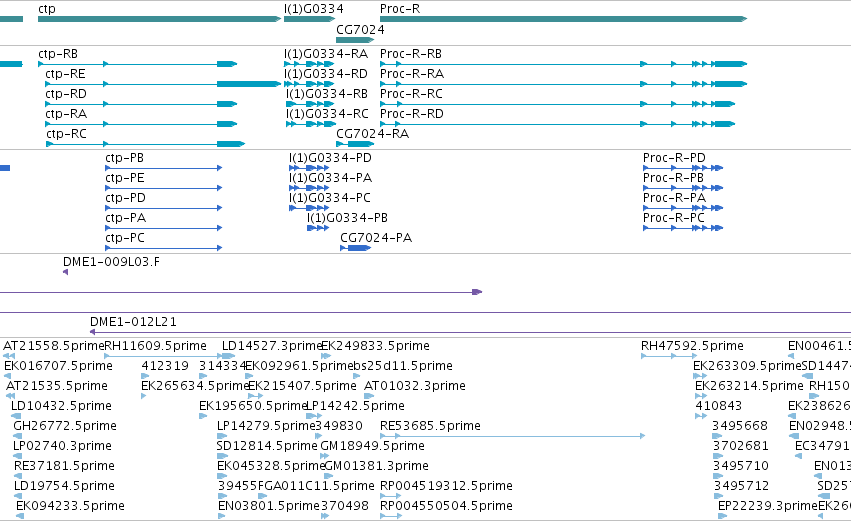Image resolution: width=851 pixels, height=521 pixels.
Task: Select protein ctp-PB
Action: pos(124,158)
